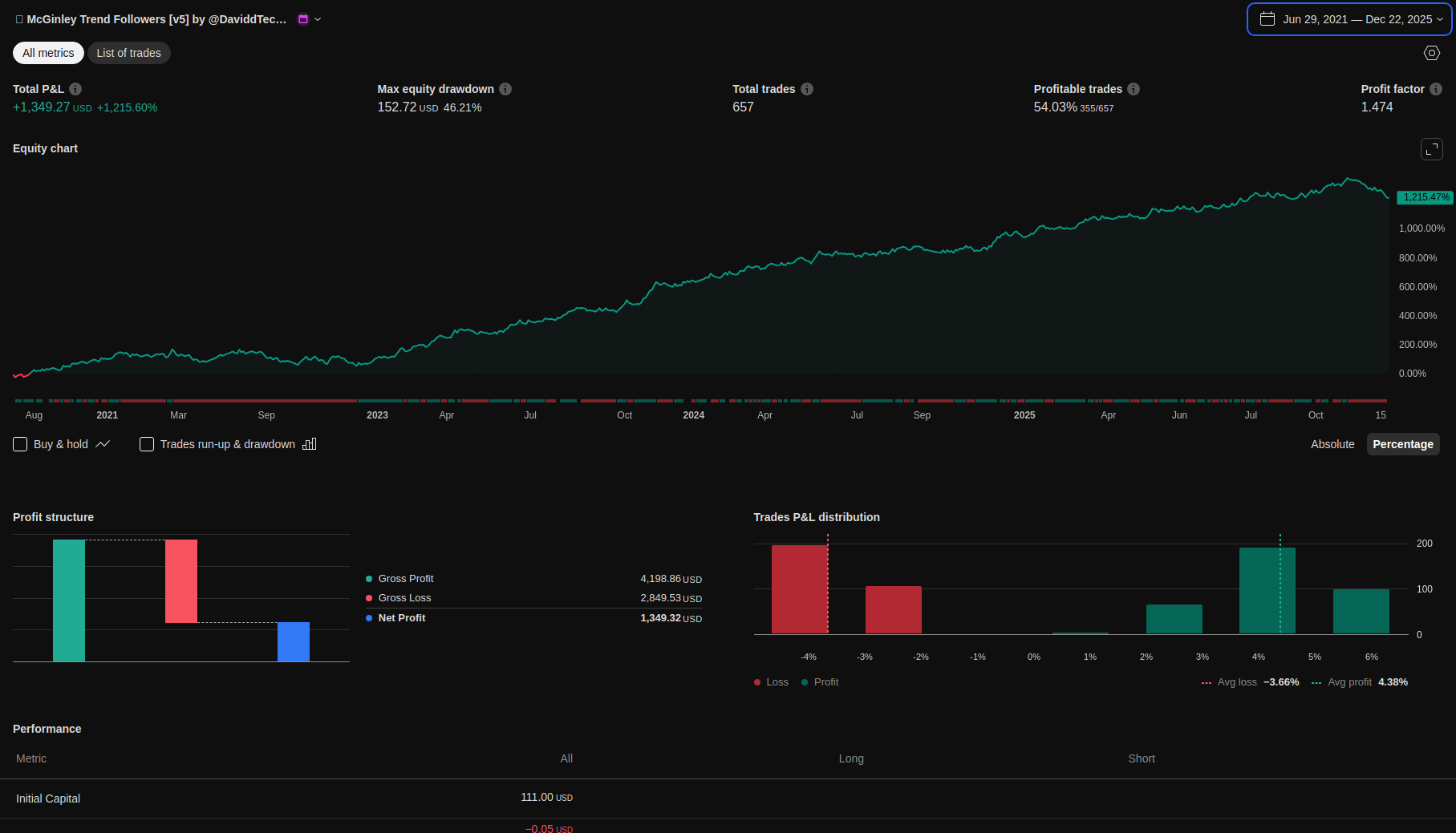The width and height of the screenshot is (1456, 833).
Task: Click the Profit factor info icon
Action: click(1436, 89)
